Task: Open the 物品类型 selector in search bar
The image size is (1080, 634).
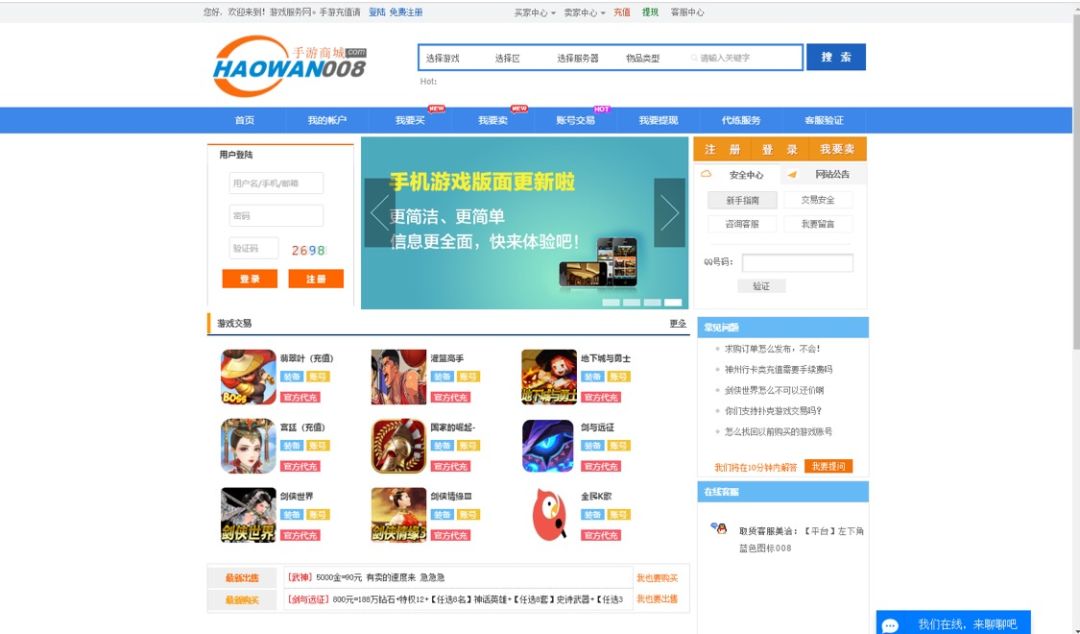Action: click(643, 58)
